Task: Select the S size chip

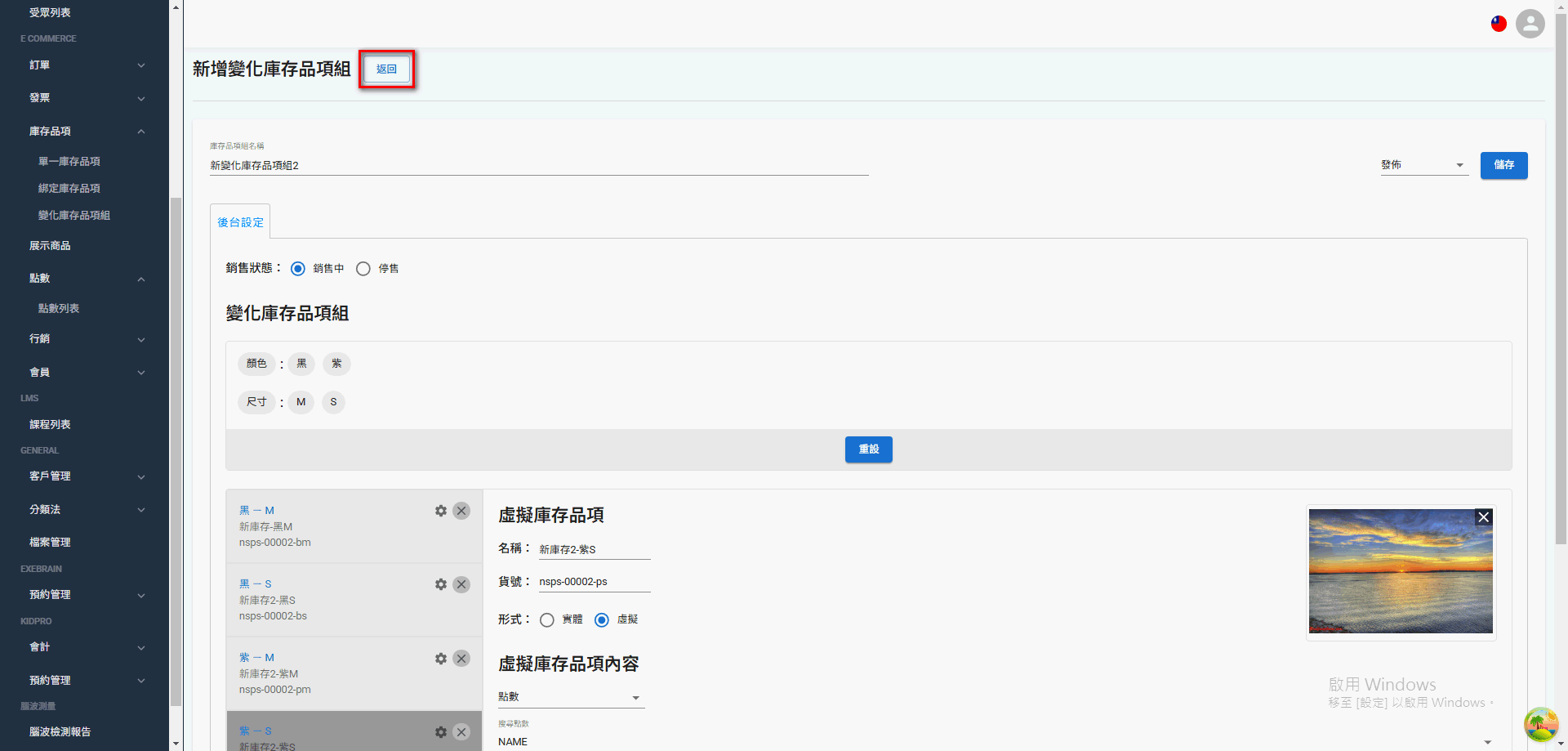Action: [x=333, y=402]
